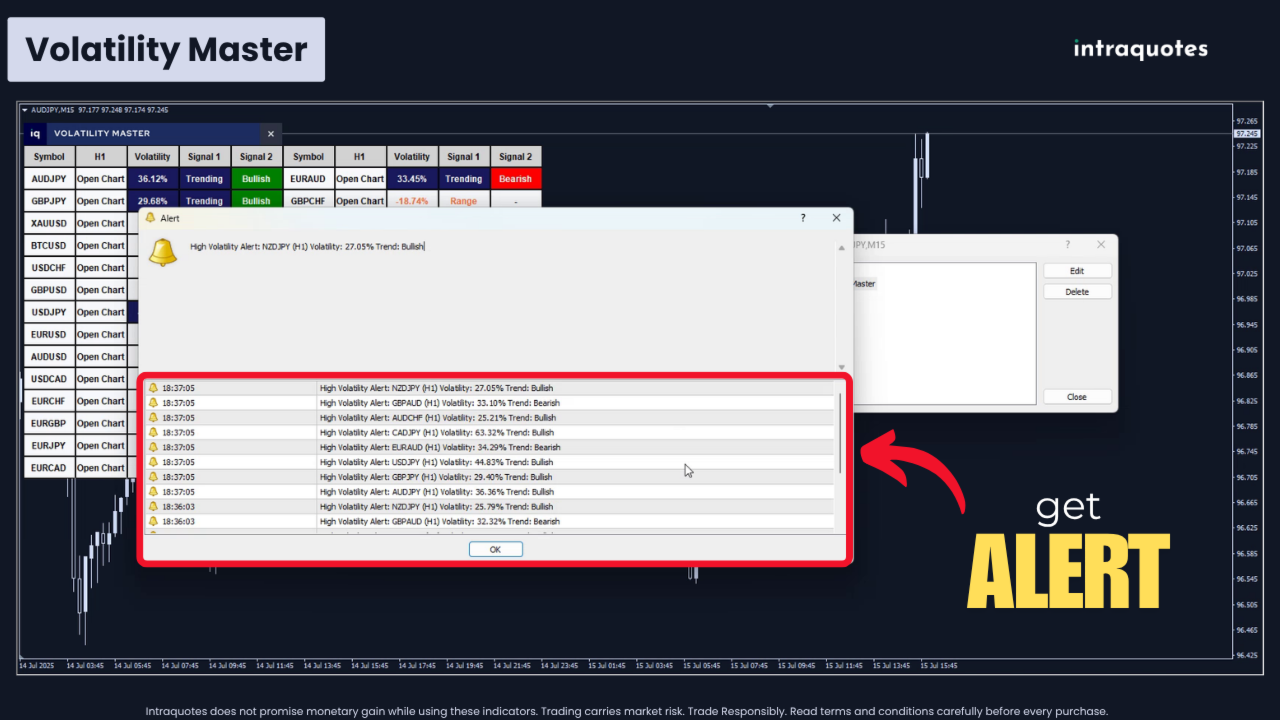Click the alert list vertical scrollbar
1280x720 pixels.
840,433
